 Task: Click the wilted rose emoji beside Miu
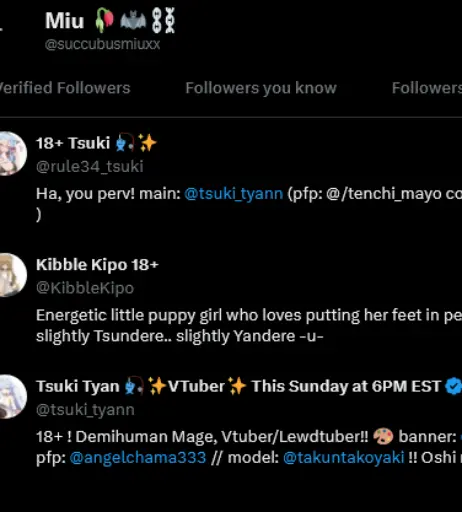(x=105, y=20)
